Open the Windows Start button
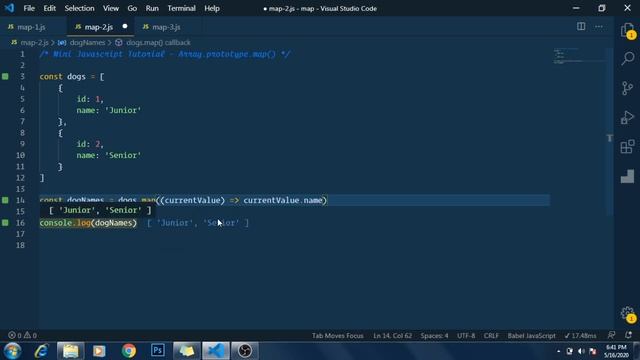The height and width of the screenshot is (360, 640). point(12,351)
